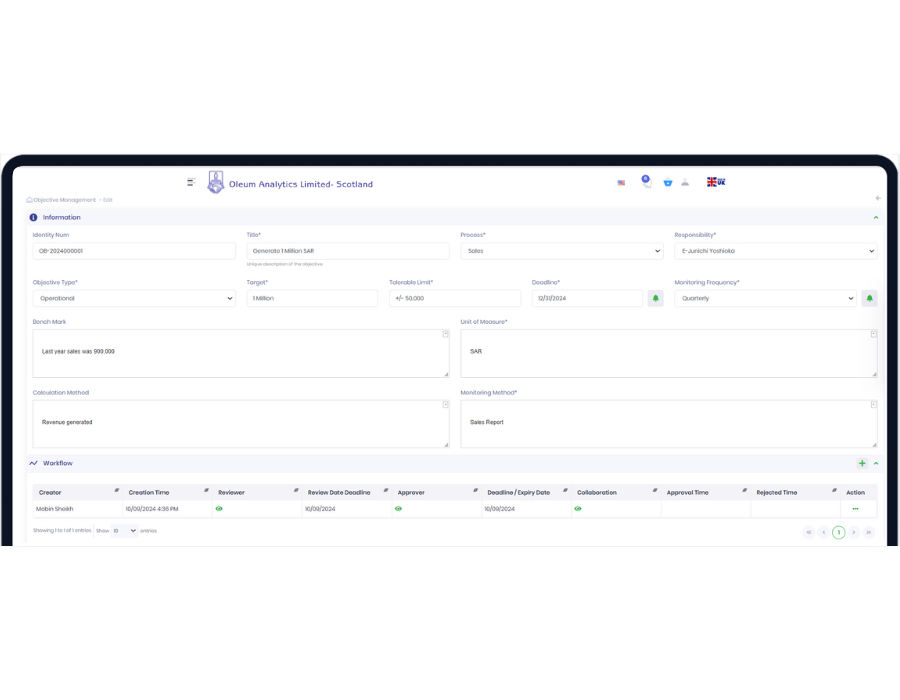Click the Title input field
Image resolution: width=900 pixels, height=700 pixels.
coord(347,251)
